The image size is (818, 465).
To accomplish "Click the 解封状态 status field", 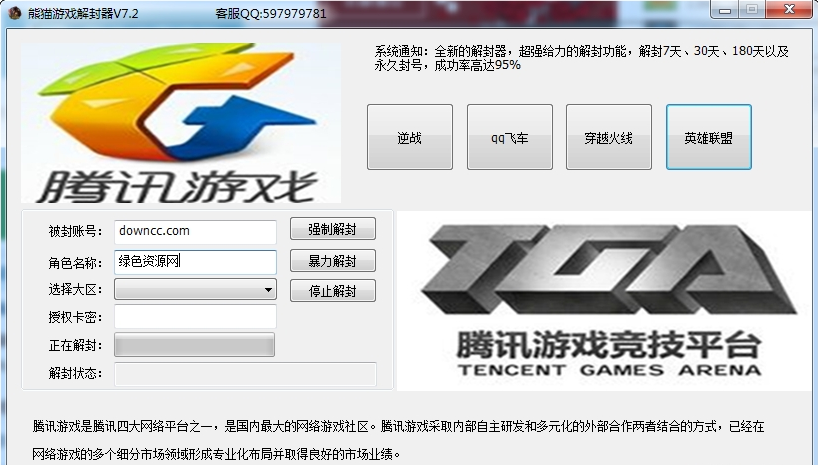I will tap(245, 374).
